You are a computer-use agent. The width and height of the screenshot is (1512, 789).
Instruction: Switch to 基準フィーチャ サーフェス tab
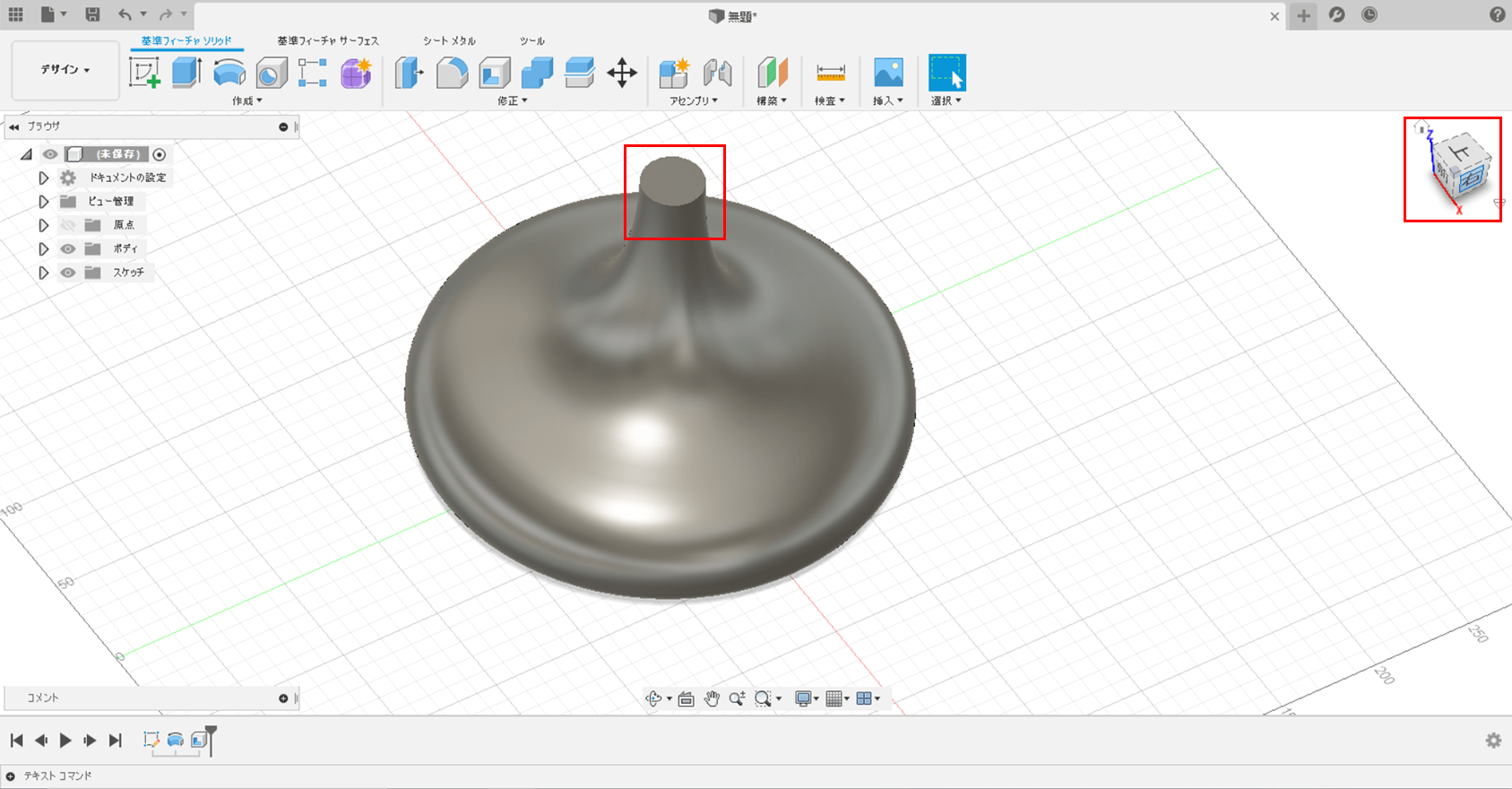pyautogui.click(x=328, y=40)
